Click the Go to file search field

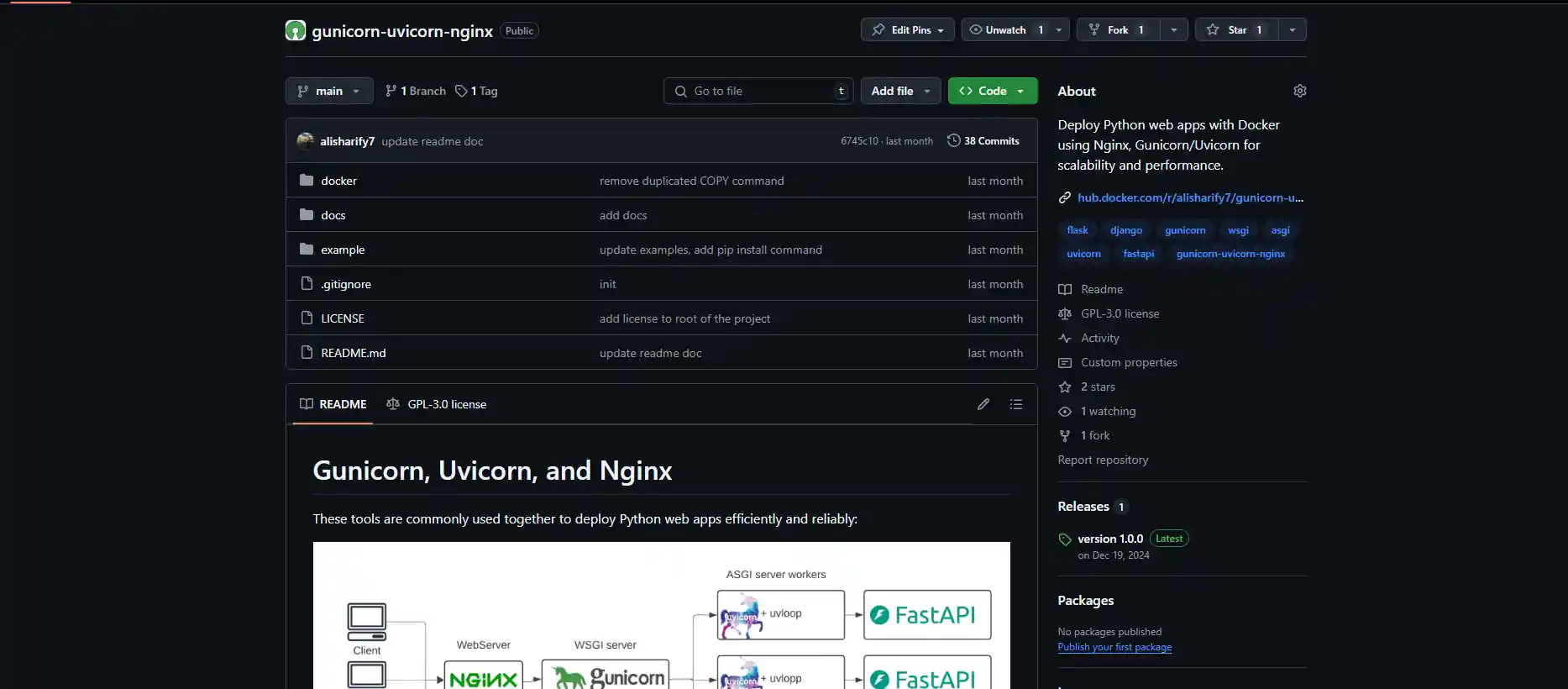click(758, 91)
